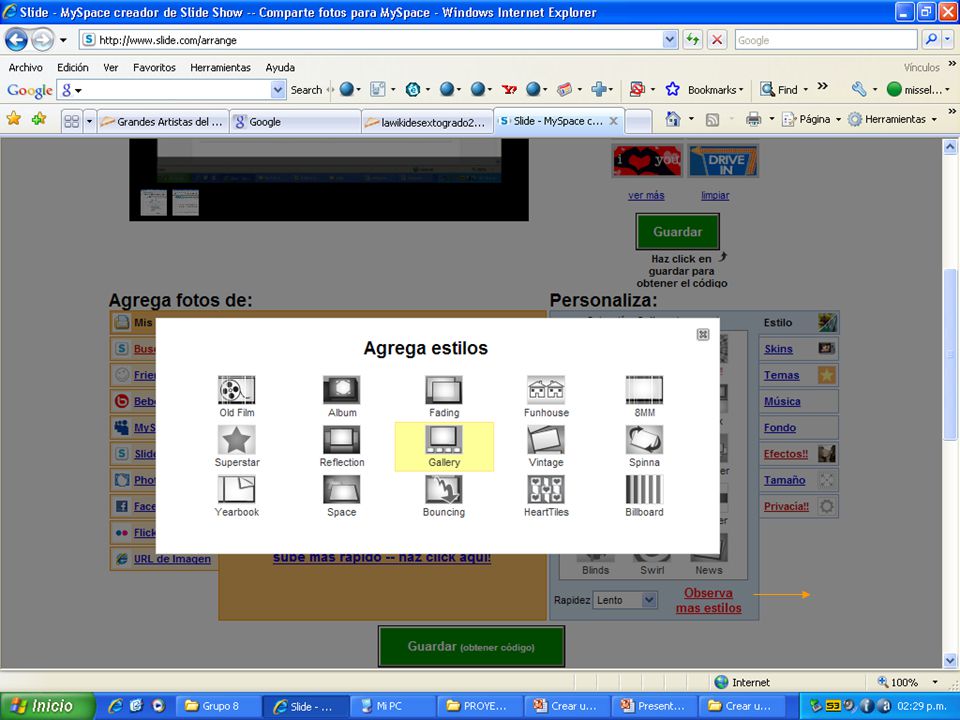Switch to the Google browser tab
960x720 pixels.
tap(295, 121)
